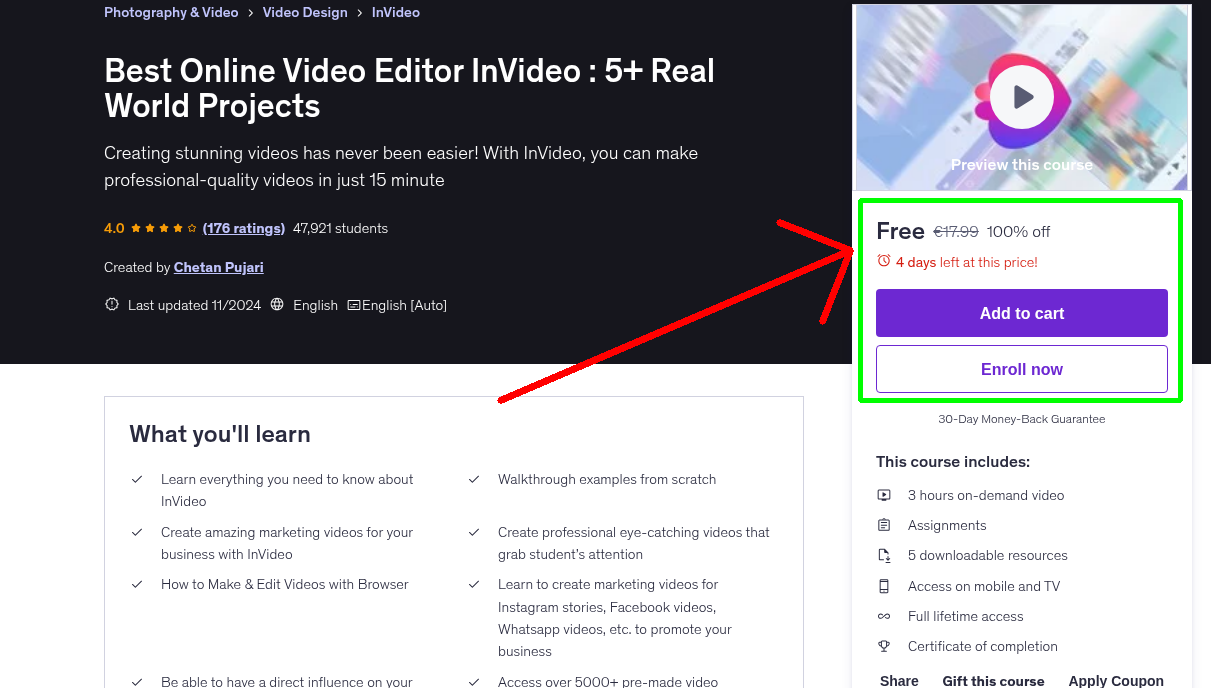Click the on-demand video icon

point(884,494)
